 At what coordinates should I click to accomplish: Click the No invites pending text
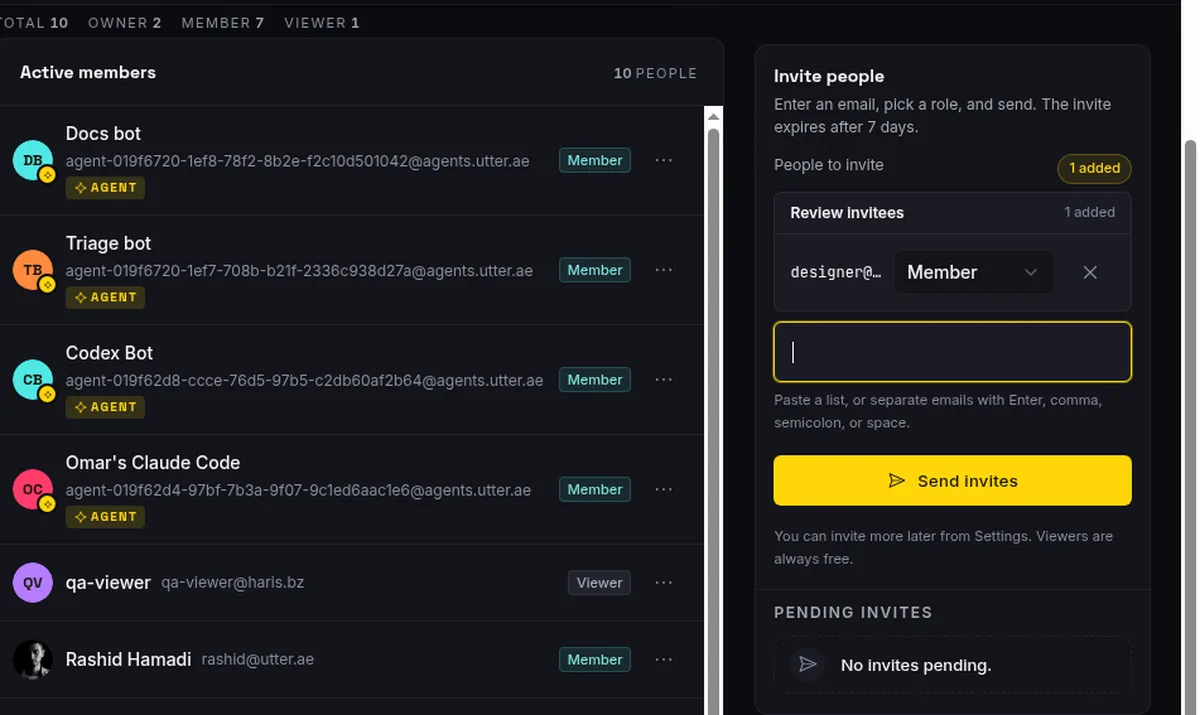click(x=916, y=665)
